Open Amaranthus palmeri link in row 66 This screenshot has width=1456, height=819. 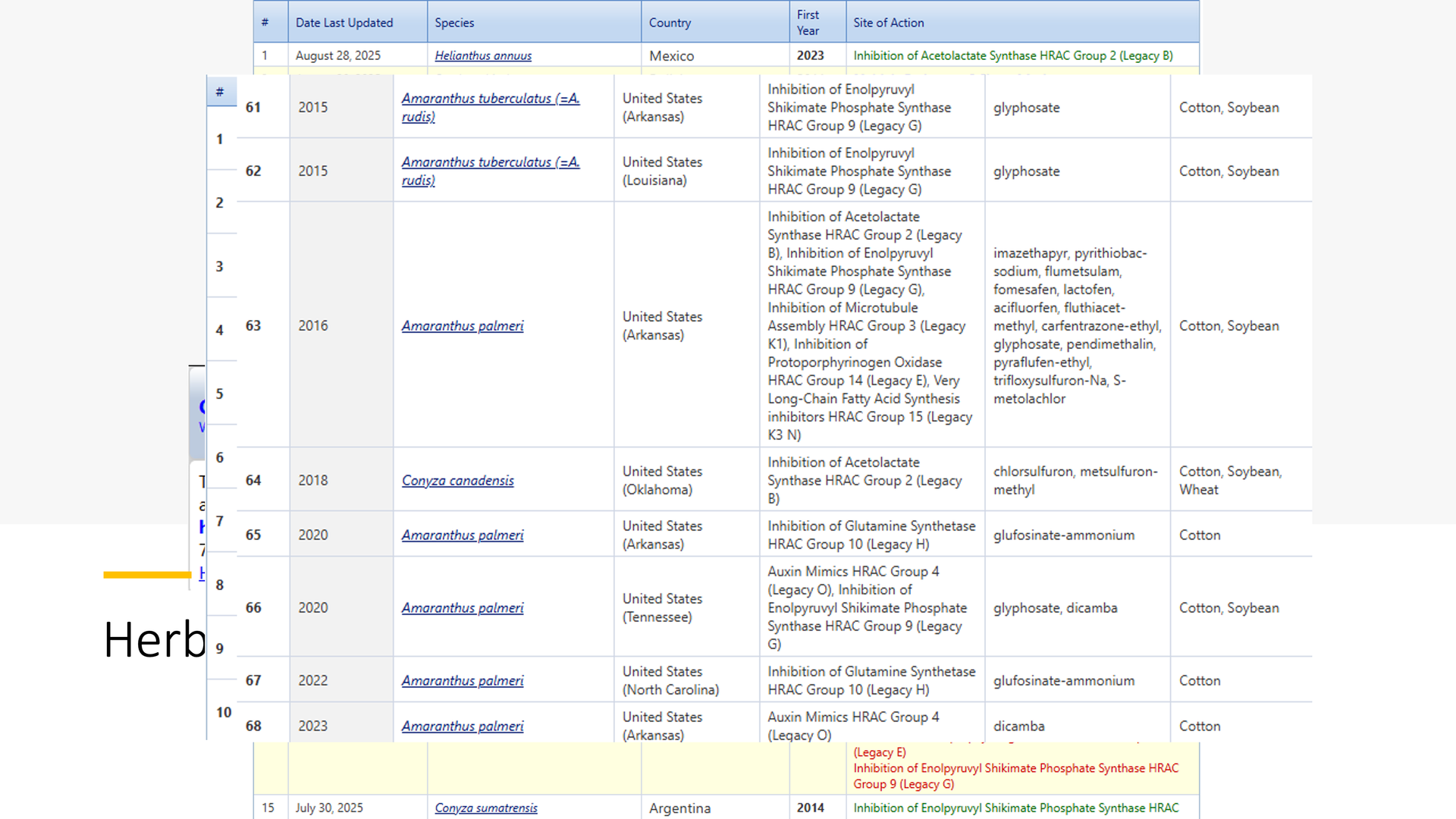462,608
